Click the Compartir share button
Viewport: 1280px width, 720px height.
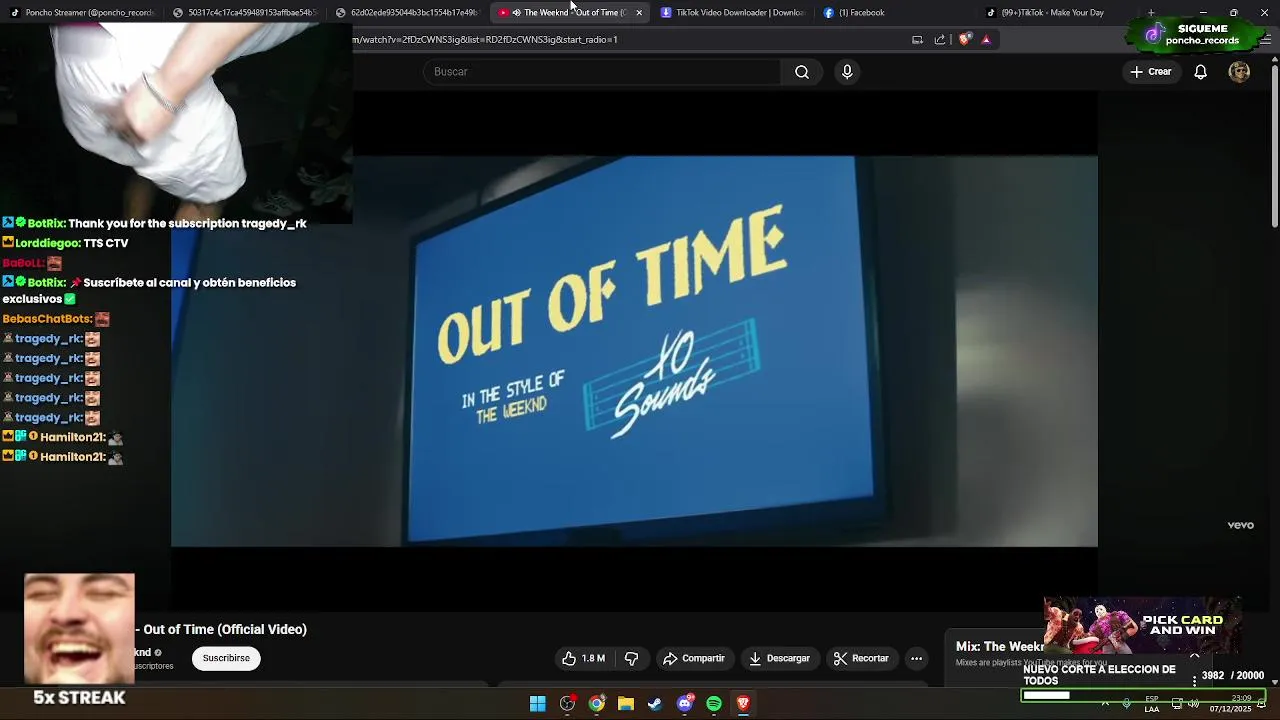click(x=693, y=658)
